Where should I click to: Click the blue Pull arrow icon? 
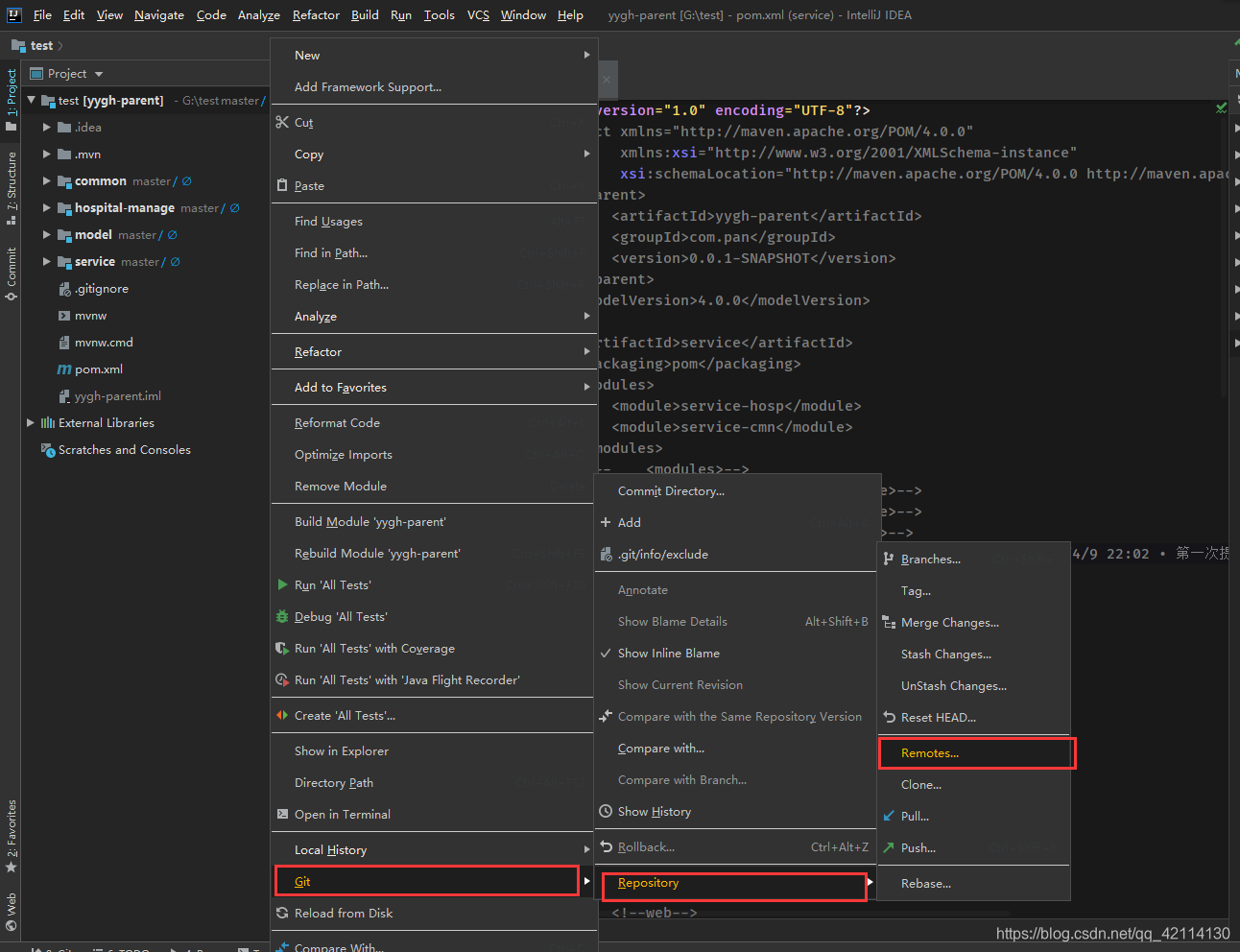[889, 816]
